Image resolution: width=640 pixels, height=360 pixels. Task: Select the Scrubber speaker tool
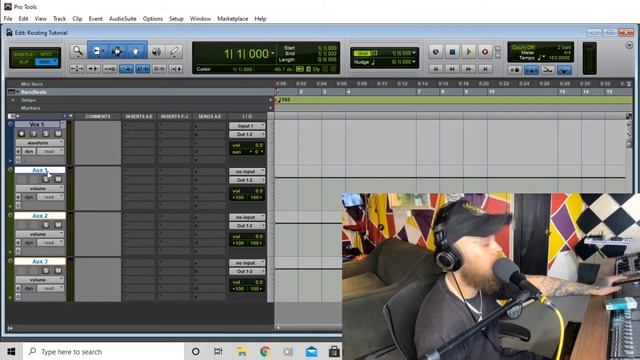coord(156,51)
